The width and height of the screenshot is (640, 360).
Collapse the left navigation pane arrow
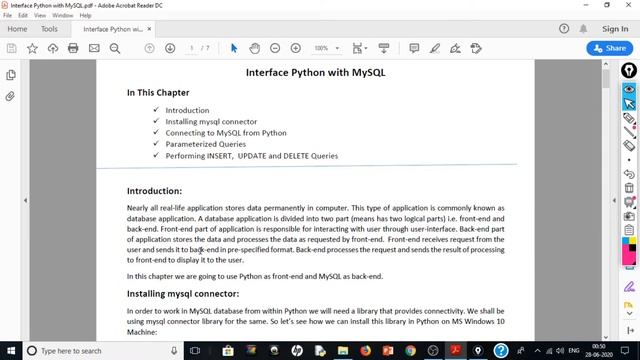[25, 200]
